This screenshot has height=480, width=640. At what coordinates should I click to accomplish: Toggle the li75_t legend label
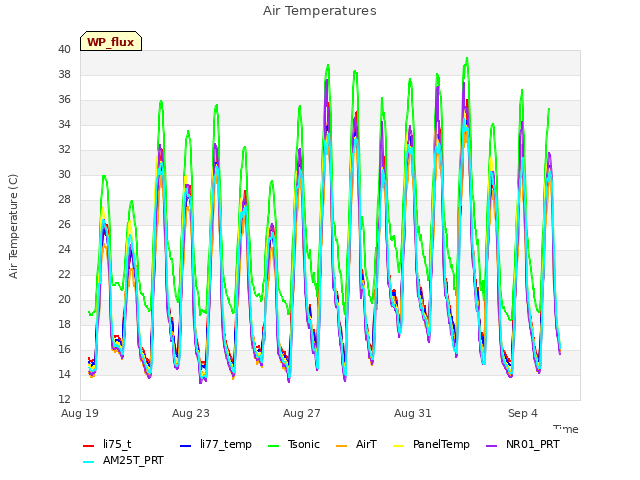coord(117,444)
